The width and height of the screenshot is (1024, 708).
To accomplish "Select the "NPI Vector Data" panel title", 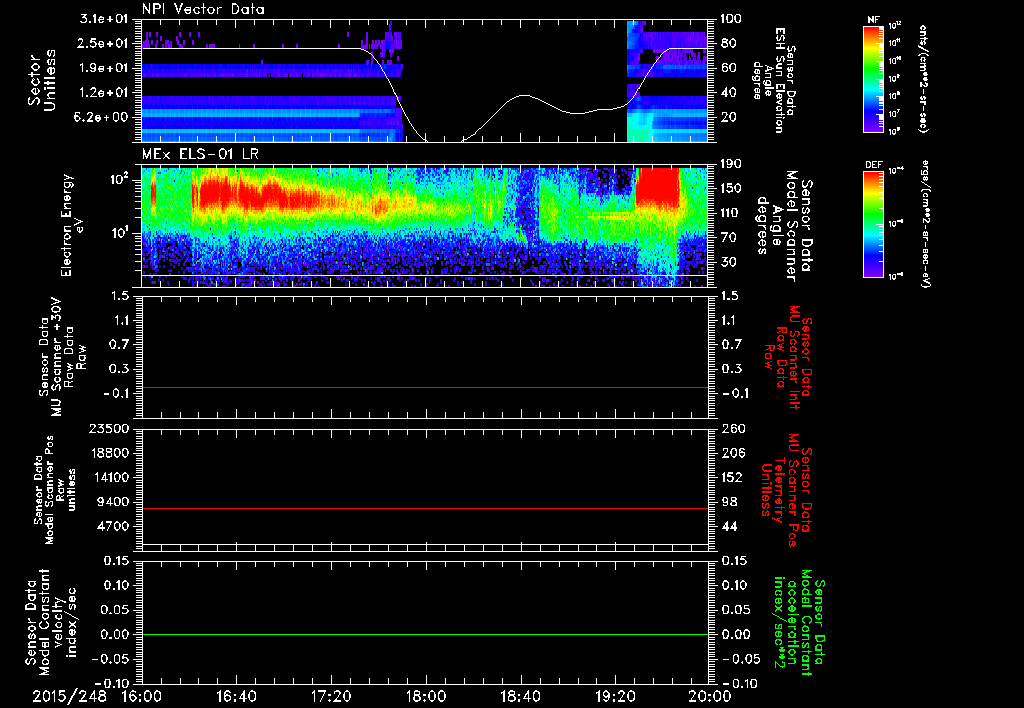I will click(x=203, y=9).
